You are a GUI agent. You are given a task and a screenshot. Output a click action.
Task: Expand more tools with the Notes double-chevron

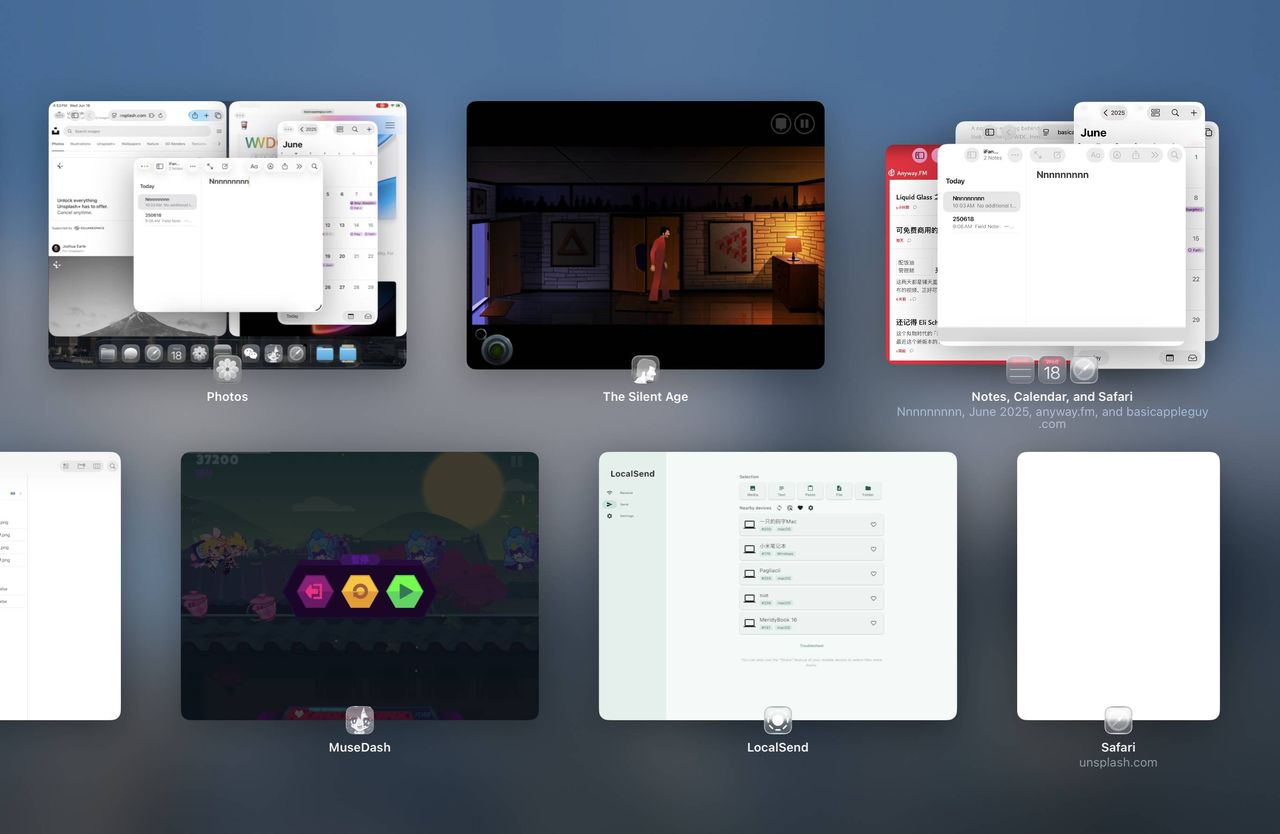pos(1155,155)
